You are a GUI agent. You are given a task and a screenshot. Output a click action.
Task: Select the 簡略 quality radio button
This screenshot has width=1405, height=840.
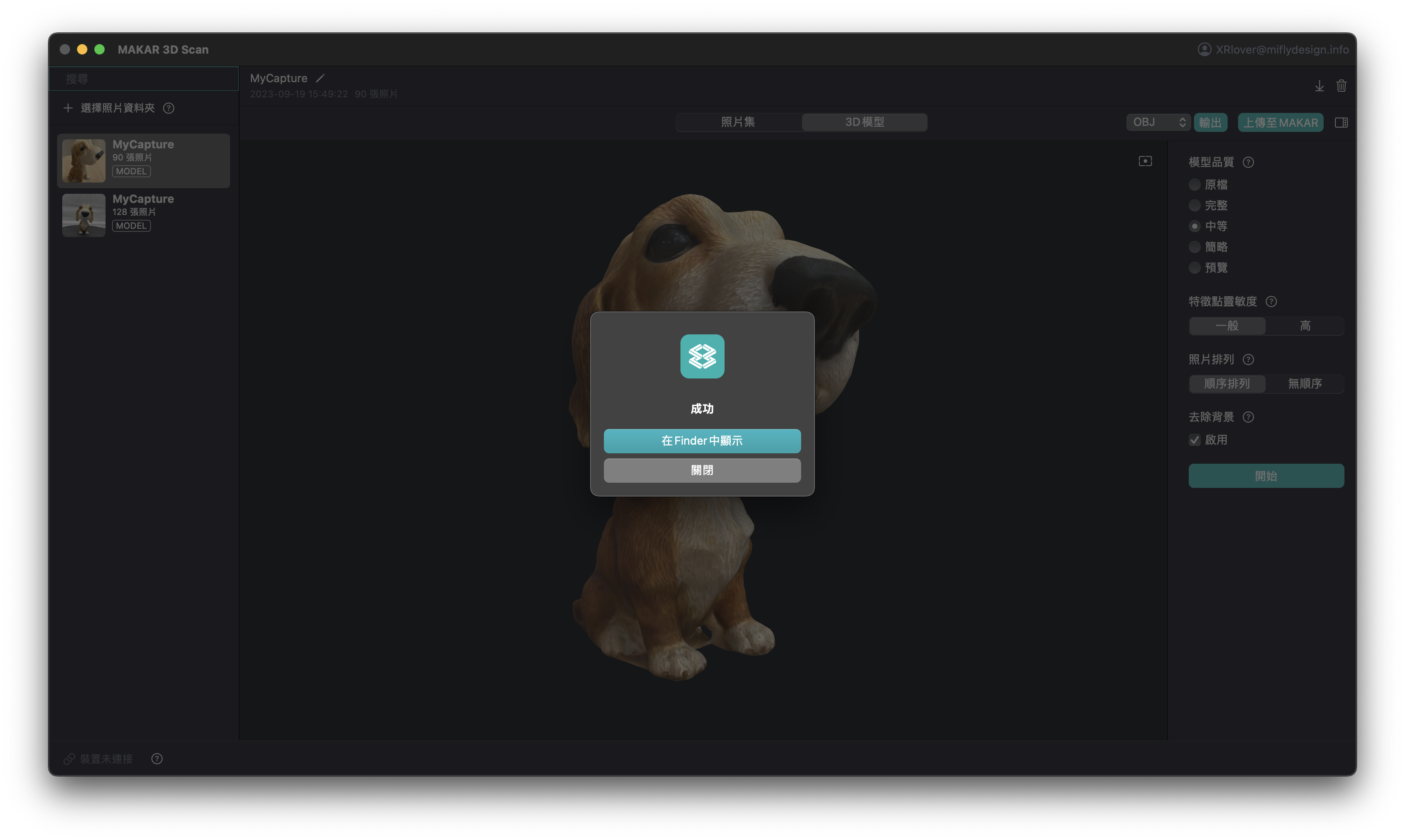click(1194, 247)
